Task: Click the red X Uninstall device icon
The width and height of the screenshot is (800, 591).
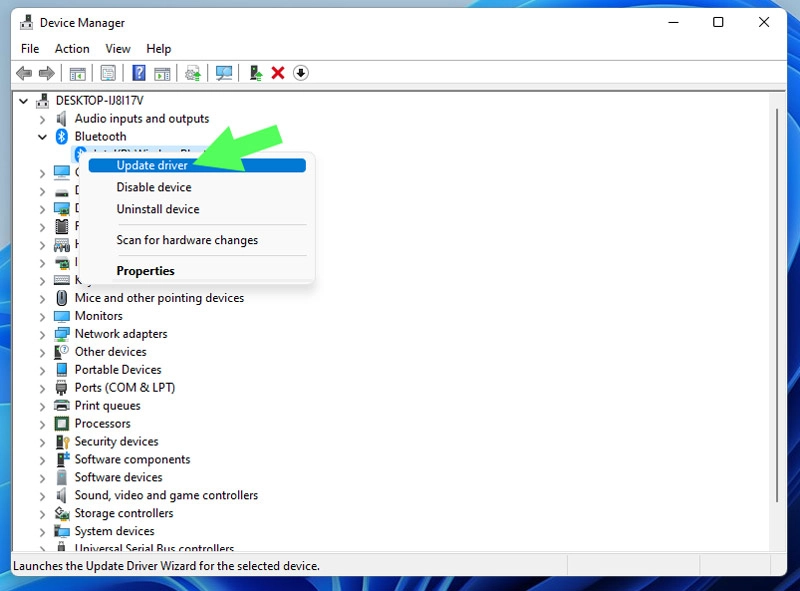Action: coord(278,73)
